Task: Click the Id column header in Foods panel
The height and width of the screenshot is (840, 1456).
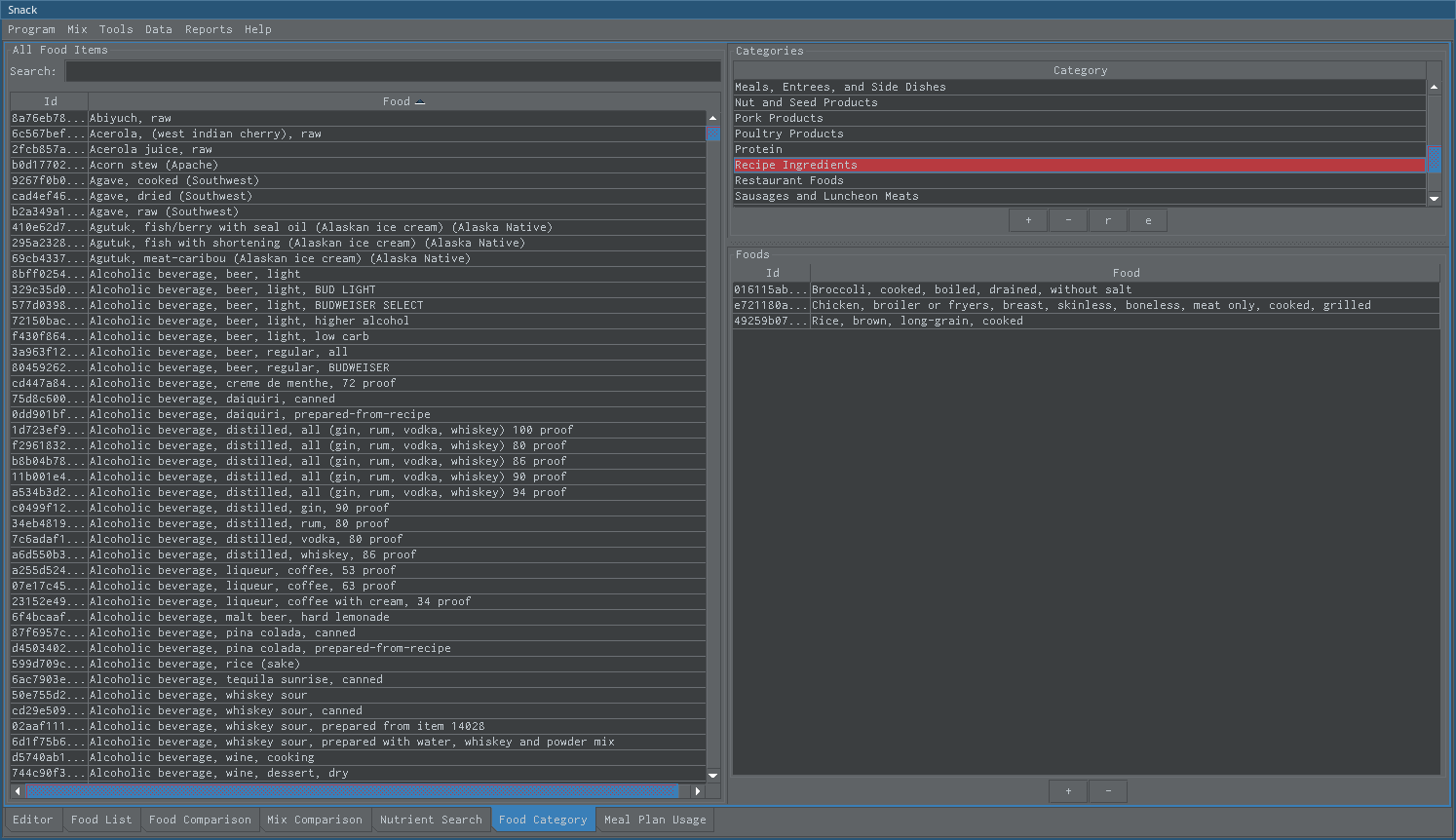Action: pyautogui.click(x=772, y=273)
